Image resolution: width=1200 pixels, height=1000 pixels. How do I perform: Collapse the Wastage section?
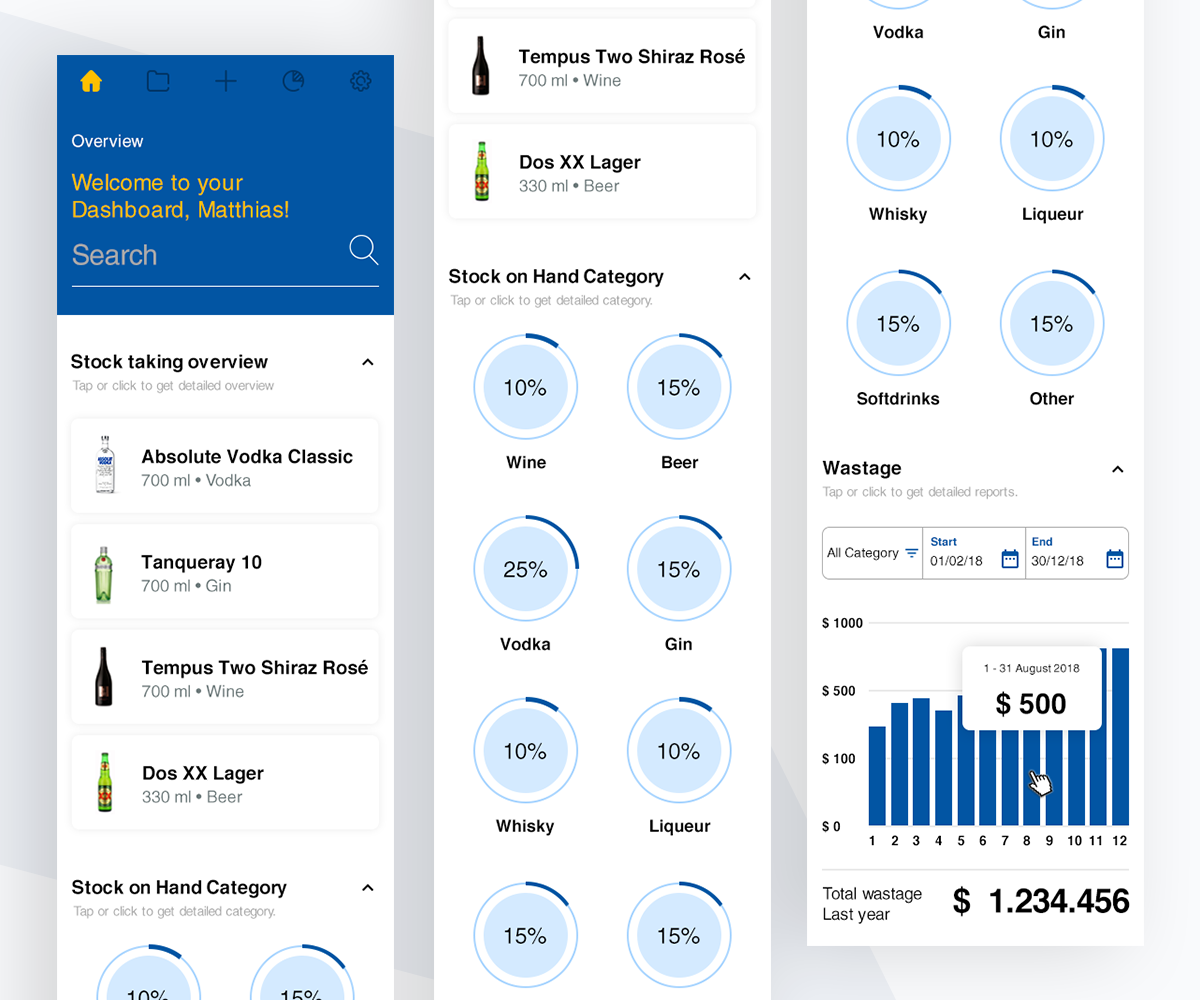pos(1117,468)
